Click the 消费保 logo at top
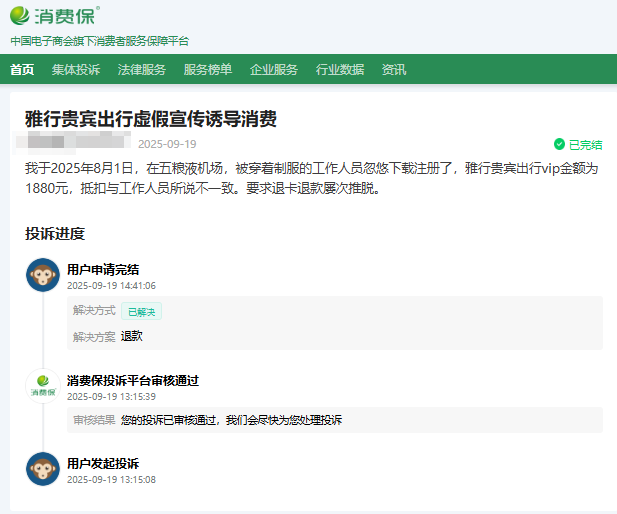Screen dimensions: 617x514 [x=55, y=16]
